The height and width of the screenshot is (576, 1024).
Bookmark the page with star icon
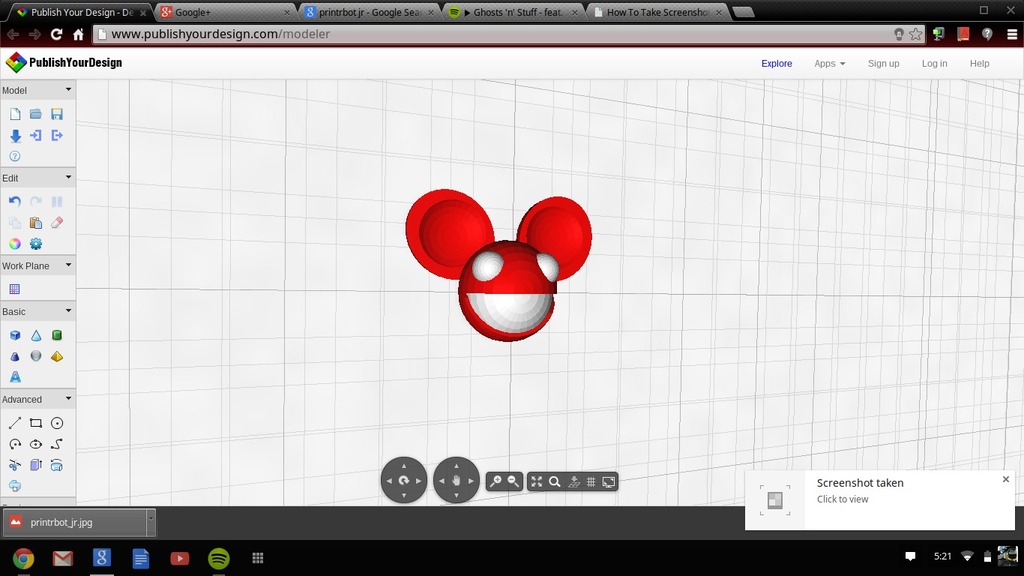[x=916, y=34]
